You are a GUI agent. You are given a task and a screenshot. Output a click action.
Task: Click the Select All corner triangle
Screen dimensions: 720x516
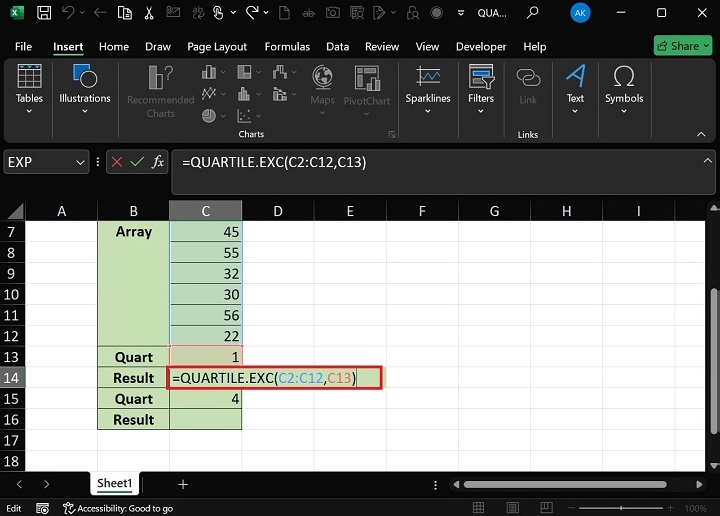pyautogui.click(x=16, y=211)
